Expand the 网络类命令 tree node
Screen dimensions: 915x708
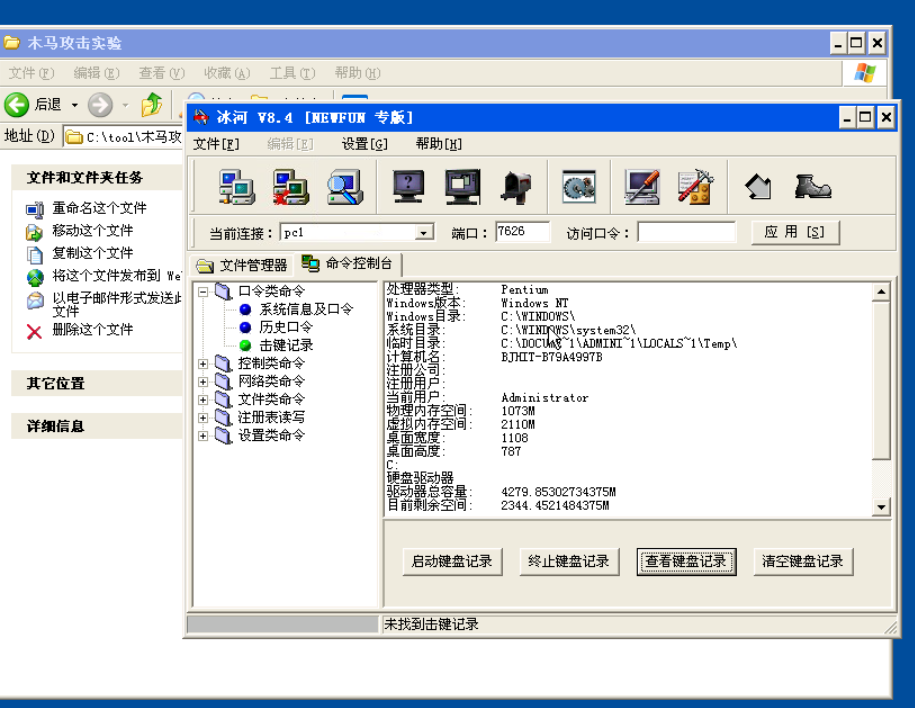203,382
